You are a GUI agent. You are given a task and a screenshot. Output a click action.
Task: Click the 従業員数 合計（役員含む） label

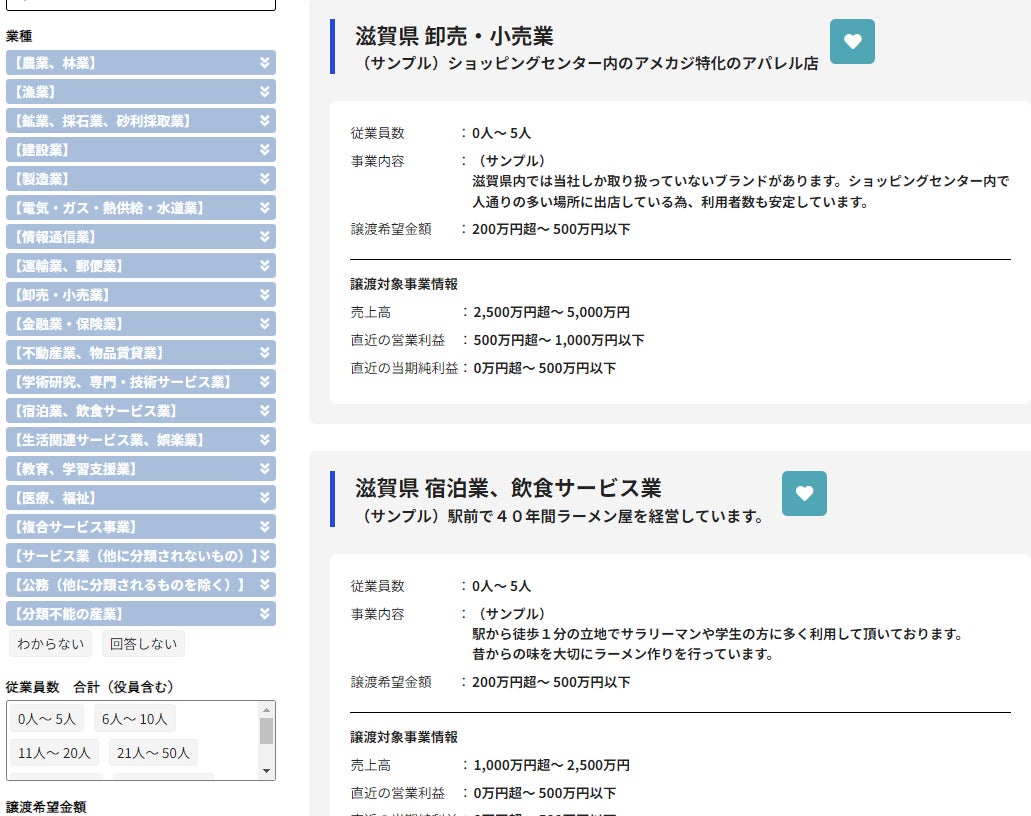coord(90,687)
